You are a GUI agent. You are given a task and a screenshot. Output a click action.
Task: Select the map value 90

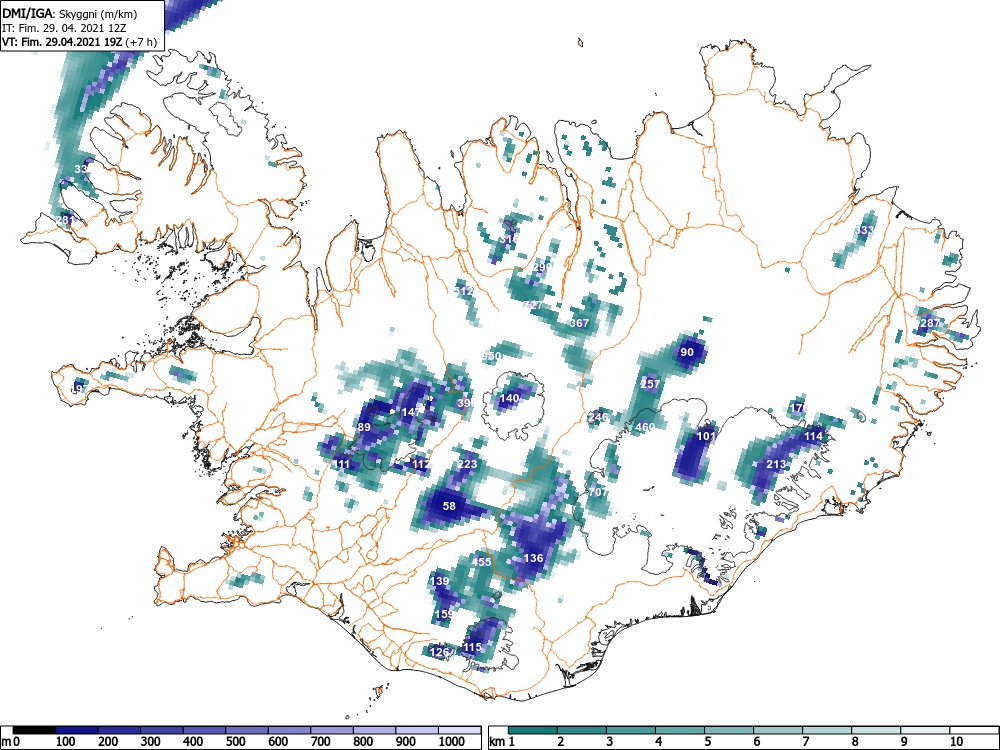click(x=687, y=352)
